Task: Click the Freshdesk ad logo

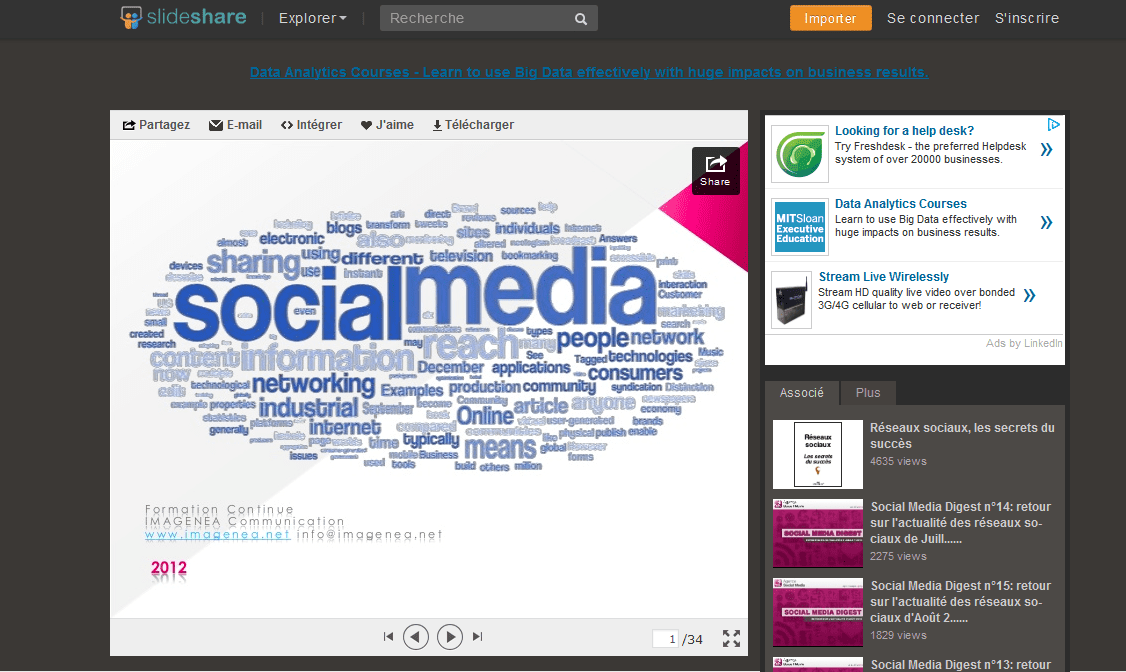Action: [x=800, y=154]
